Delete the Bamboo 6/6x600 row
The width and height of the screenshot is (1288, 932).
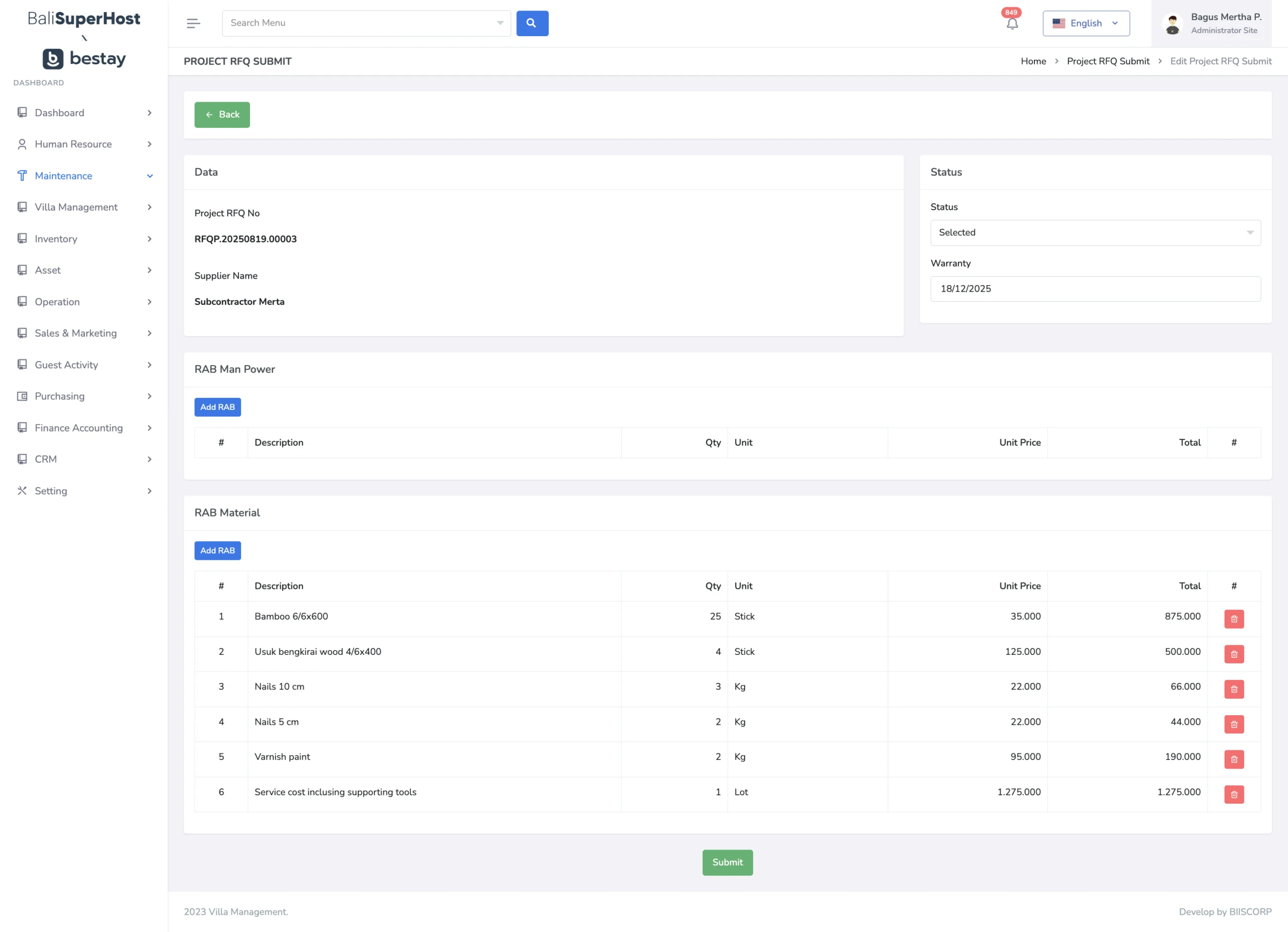tap(1234, 619)
